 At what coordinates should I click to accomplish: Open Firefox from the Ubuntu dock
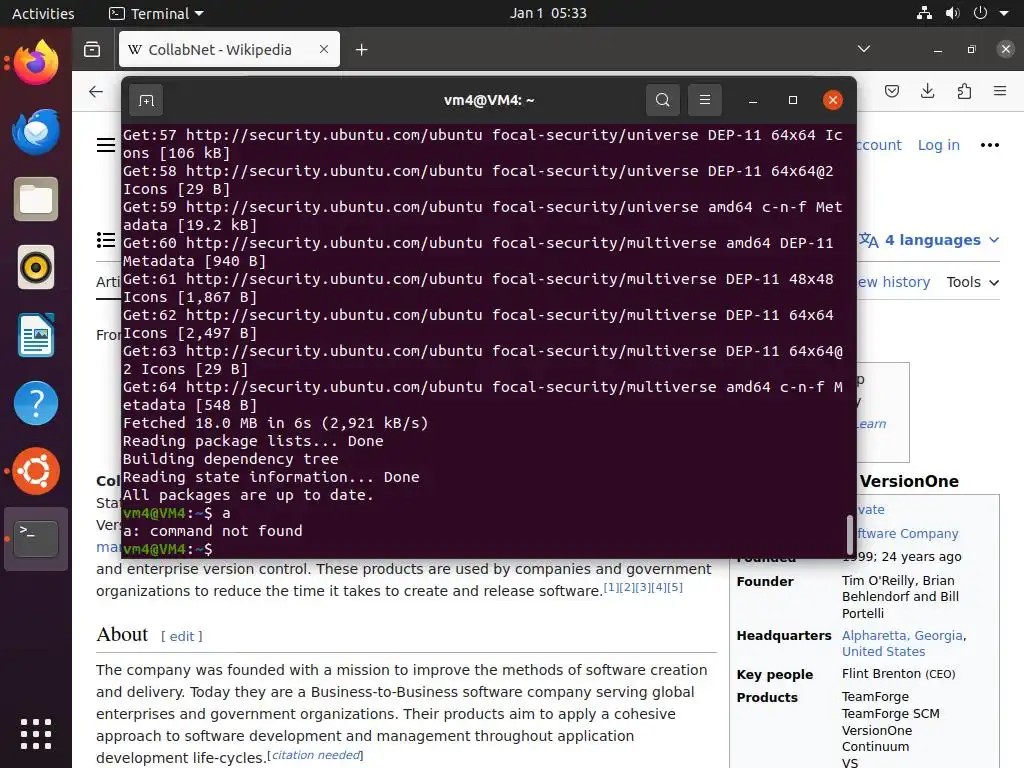[36, 63]
